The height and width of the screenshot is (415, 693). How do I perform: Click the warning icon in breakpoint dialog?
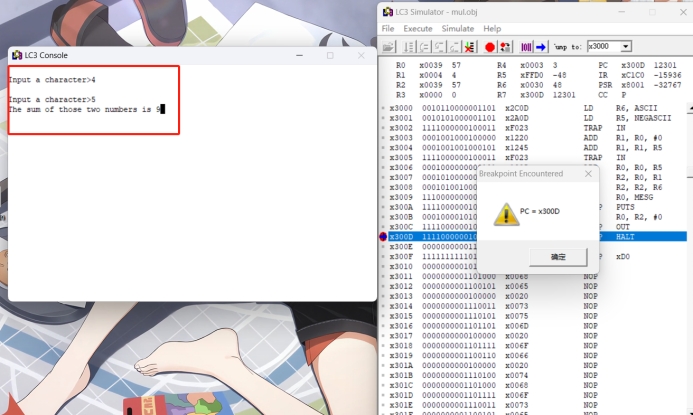point(505,212)
